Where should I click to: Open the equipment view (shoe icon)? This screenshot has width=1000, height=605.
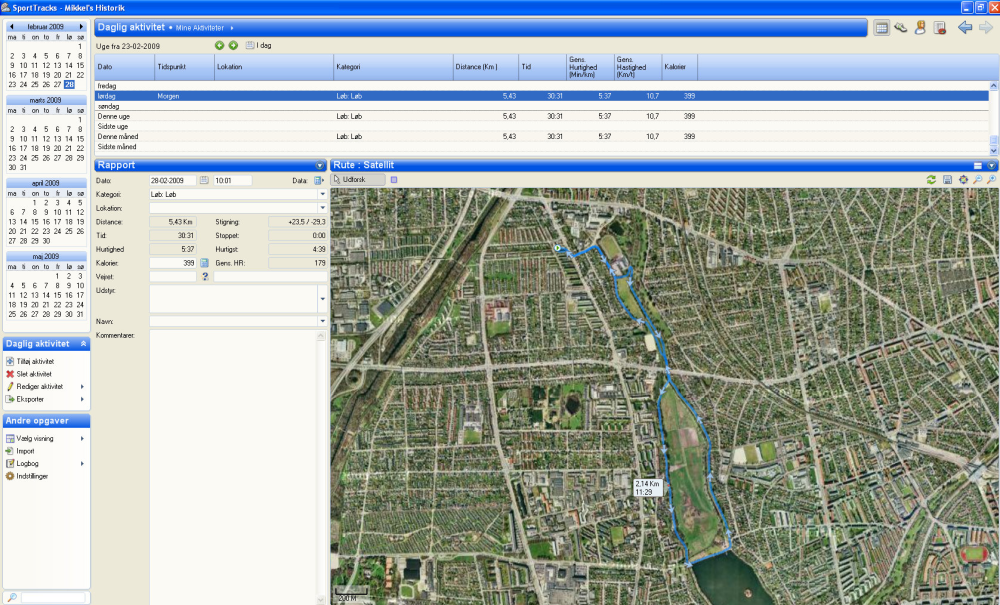coord(901,28)
